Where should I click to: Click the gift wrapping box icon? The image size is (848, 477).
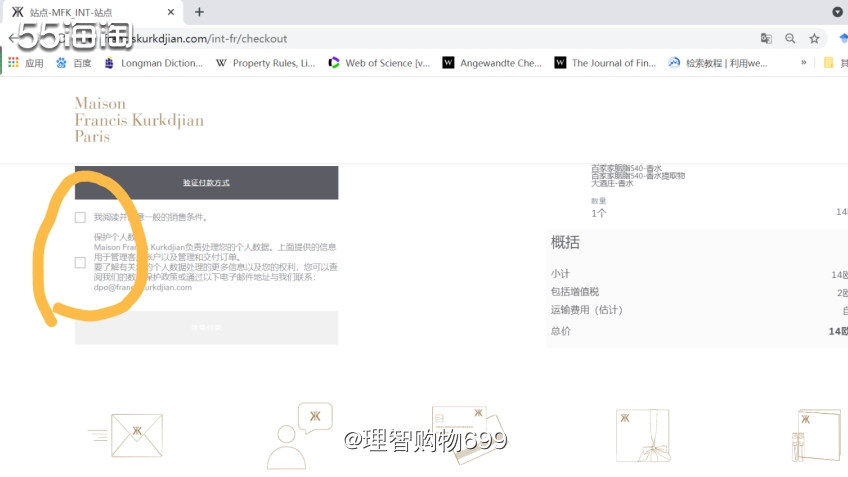click(x=643, y=435)
